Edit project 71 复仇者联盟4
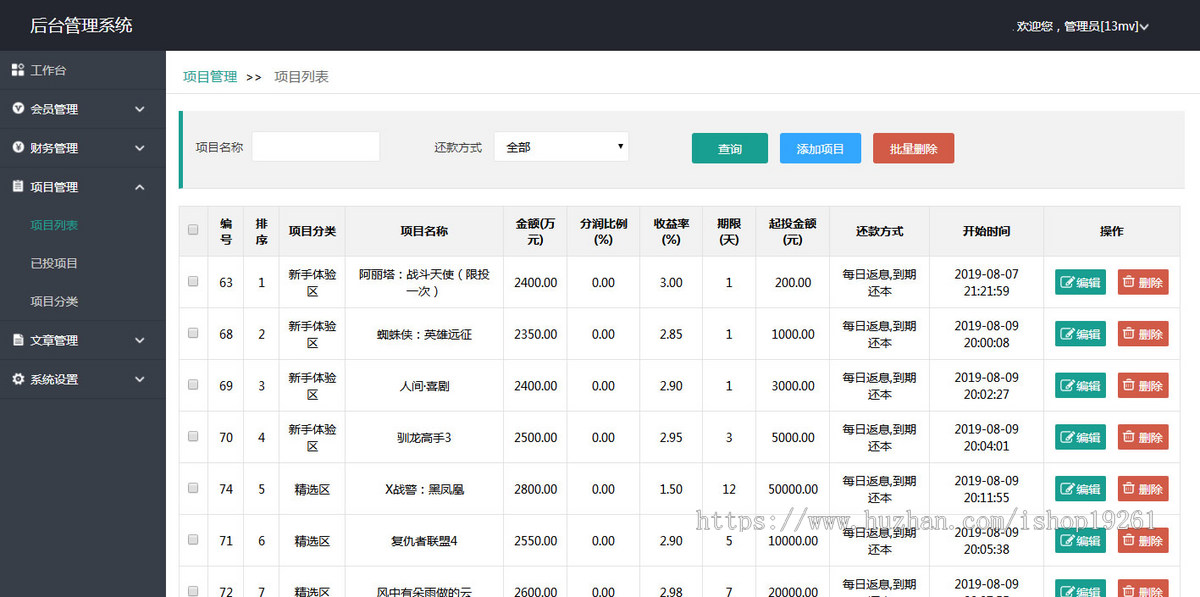Image resolution: width=1200 pixels, height=597 pixels. pyautogui.click(x=1080, y=540)
